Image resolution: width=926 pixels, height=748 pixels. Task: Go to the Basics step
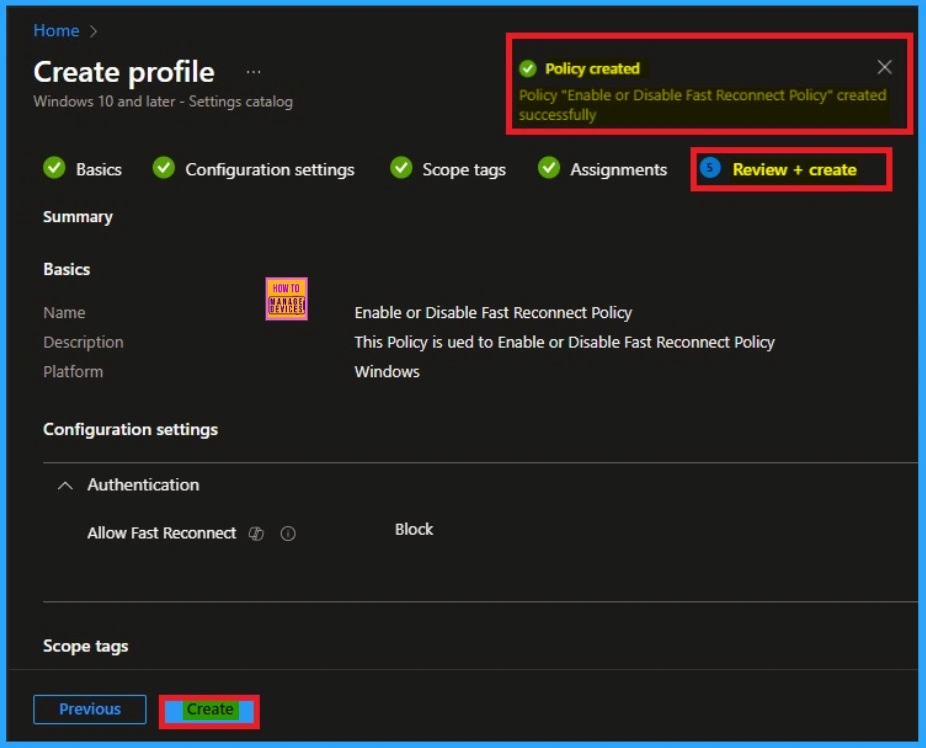[99, 169]
